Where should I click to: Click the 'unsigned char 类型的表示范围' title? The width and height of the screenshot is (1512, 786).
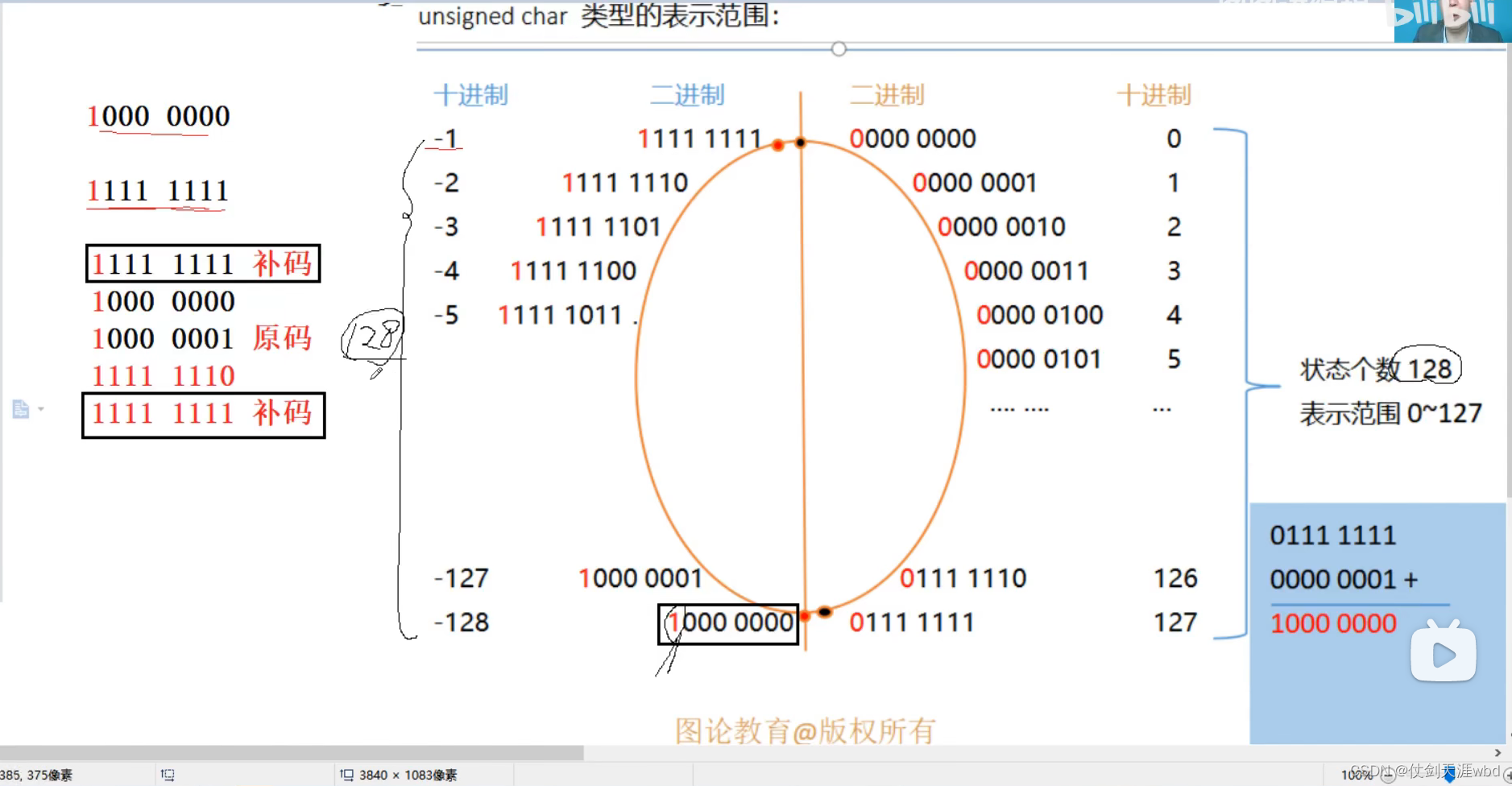pos(599,16)
